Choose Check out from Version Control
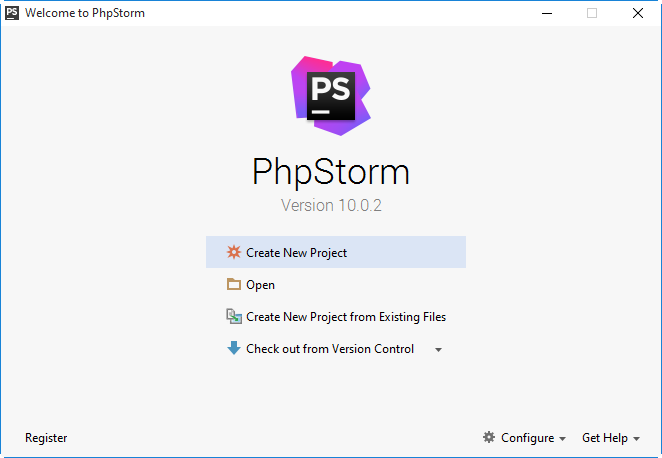This screenshot has height=458, width=662. [x=330, y=349]
